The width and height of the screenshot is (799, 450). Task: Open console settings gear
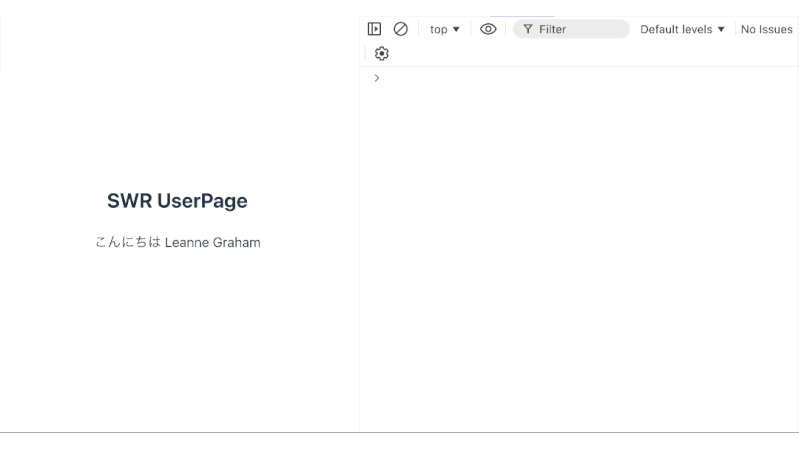pyautogui.click(x=381, y=53)
